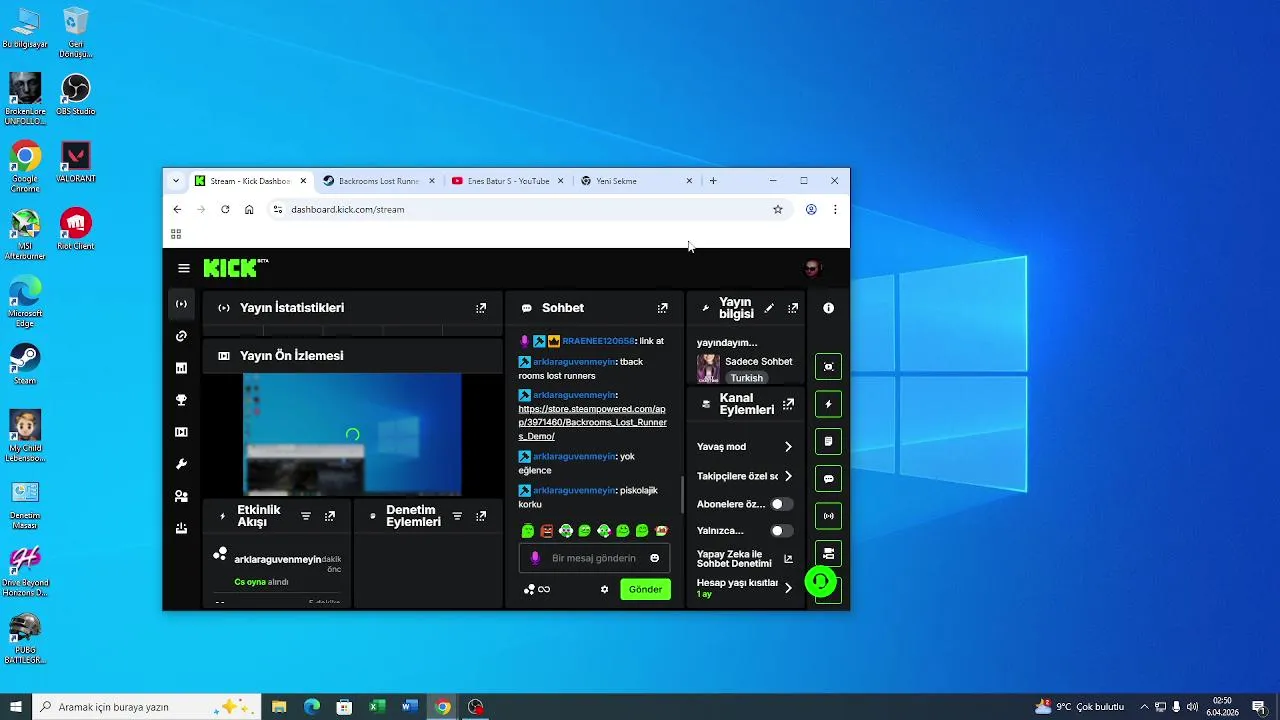Expand Yavaş mod options
The image size is (1280, 720).
pyautogui.click(x=788, y=447)
